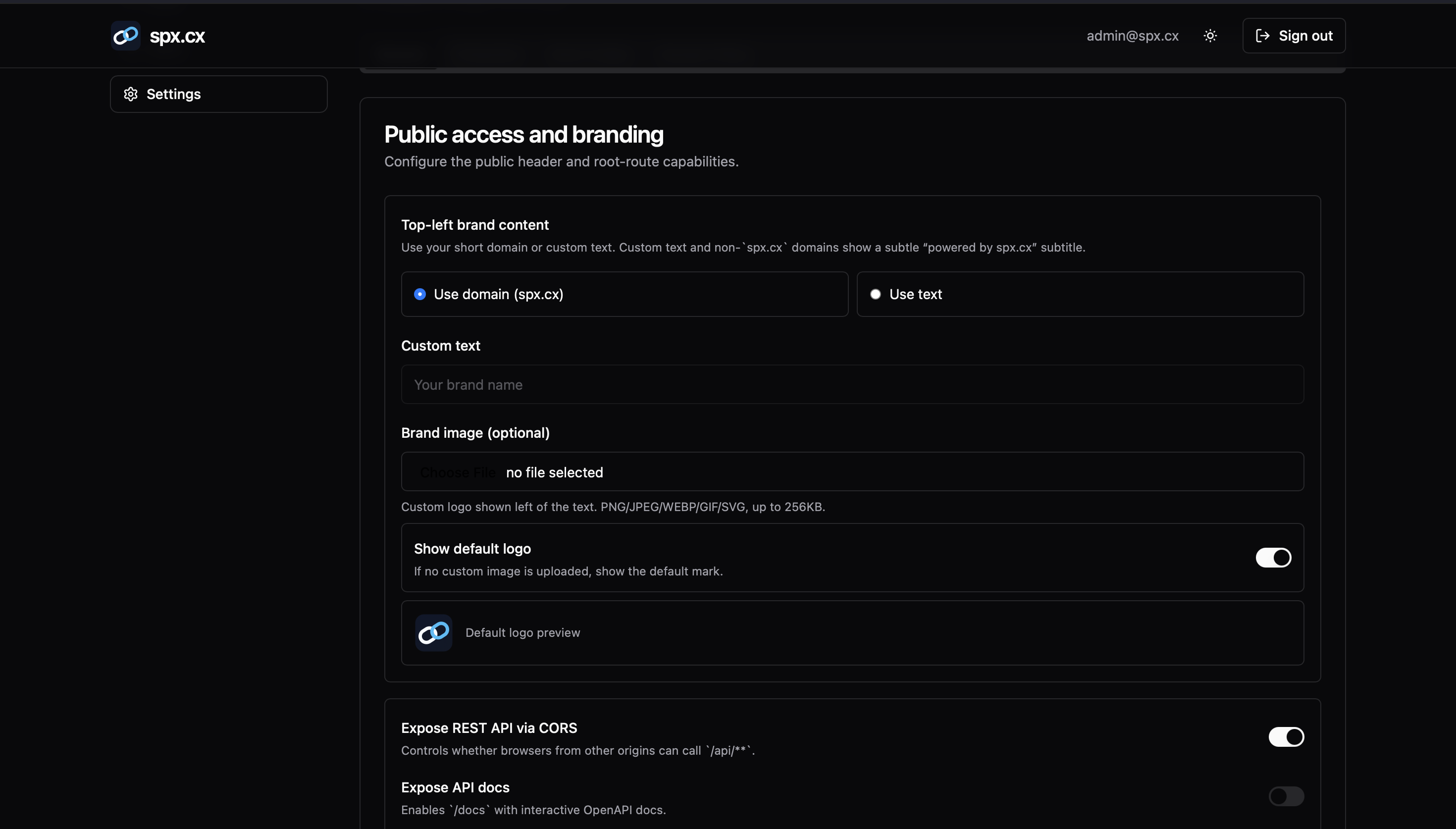
Task: Toggle light theme with the sun icon
Action: point(1210,36)
